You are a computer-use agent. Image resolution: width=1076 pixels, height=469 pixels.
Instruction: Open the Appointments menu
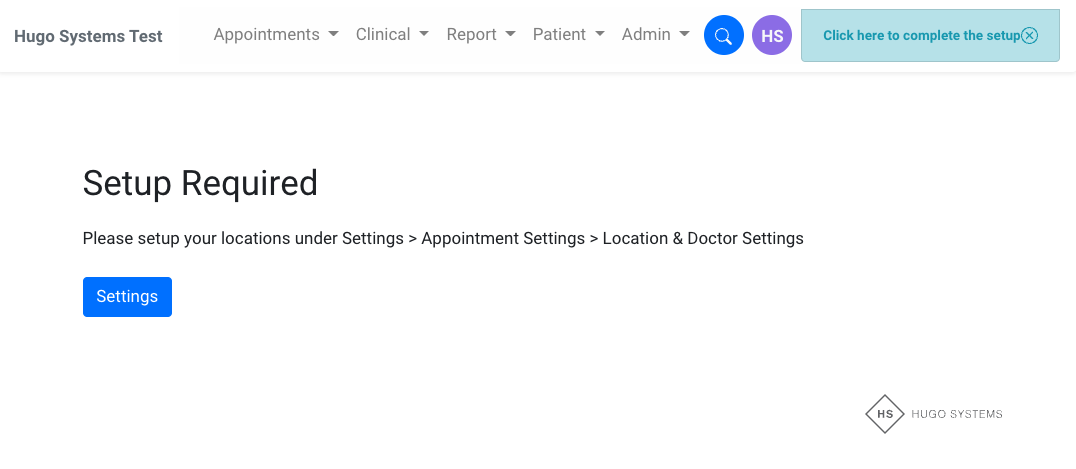(267, 34)
